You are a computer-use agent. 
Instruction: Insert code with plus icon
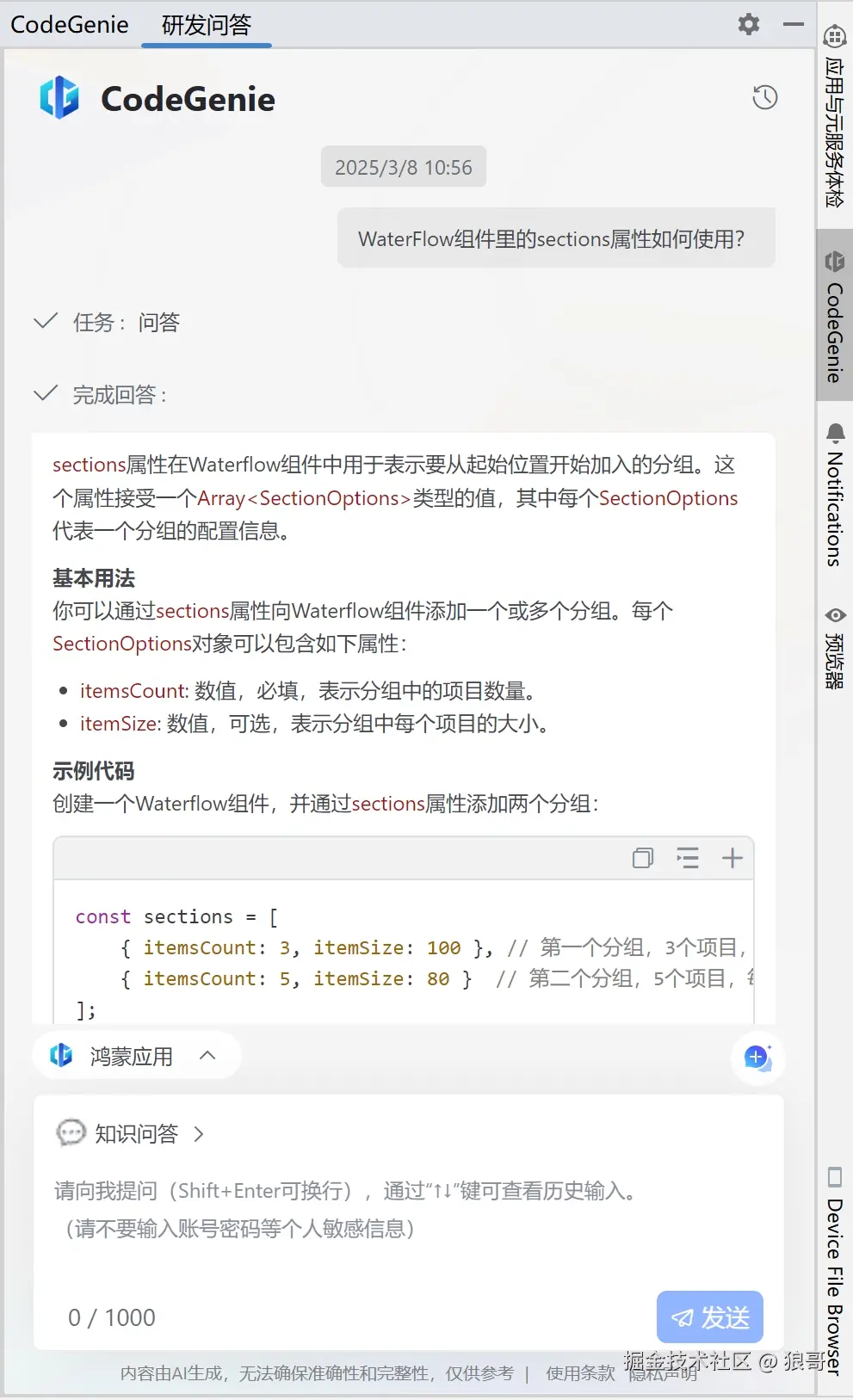pyautogui.click(x=732, y=858)
